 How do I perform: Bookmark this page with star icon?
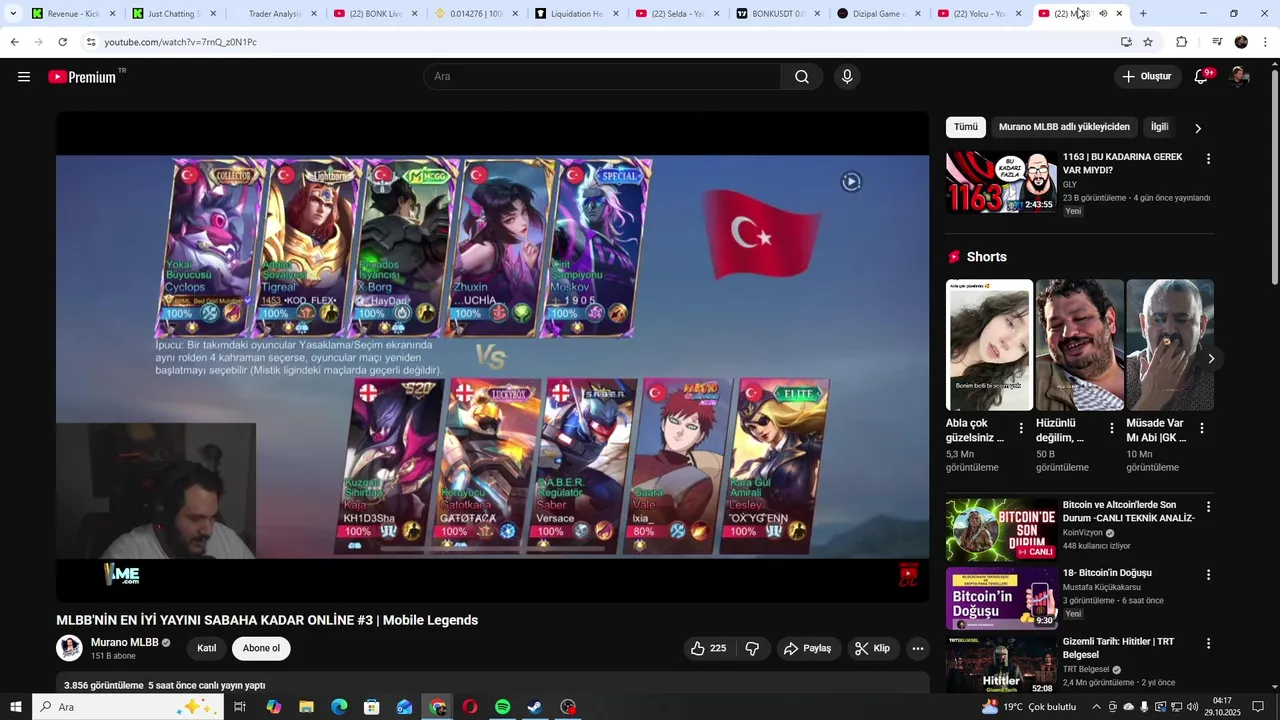[x=1148, y=42]
